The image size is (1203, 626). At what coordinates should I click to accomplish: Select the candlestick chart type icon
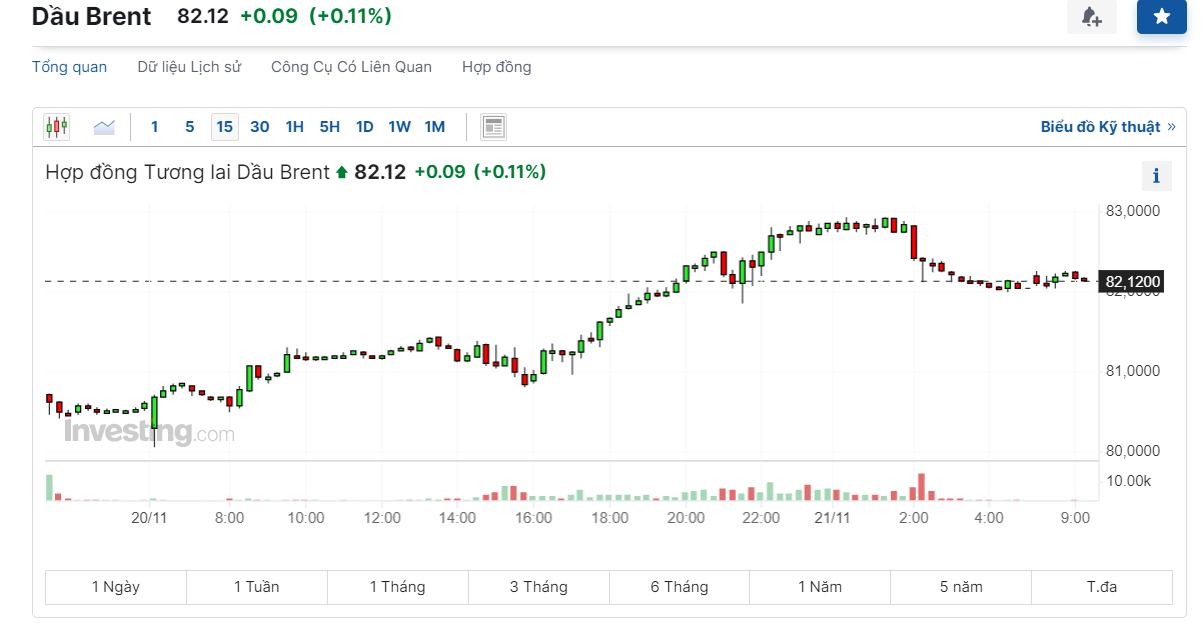pos(57,127)
